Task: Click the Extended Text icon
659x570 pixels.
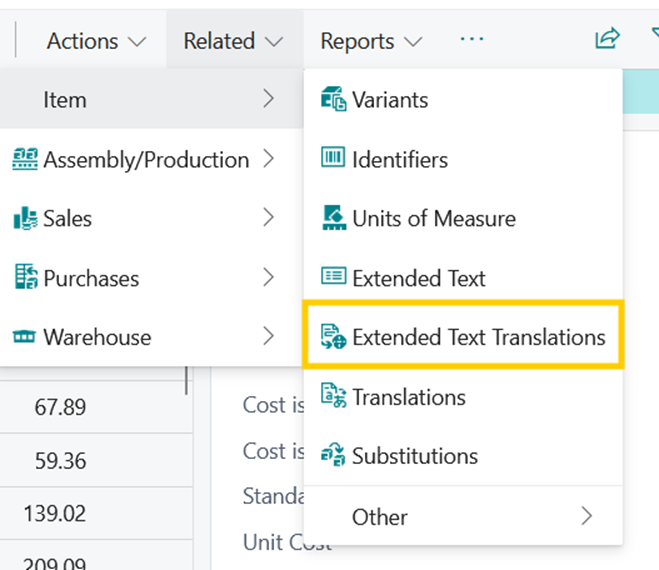Action: [x=332, y=278]
